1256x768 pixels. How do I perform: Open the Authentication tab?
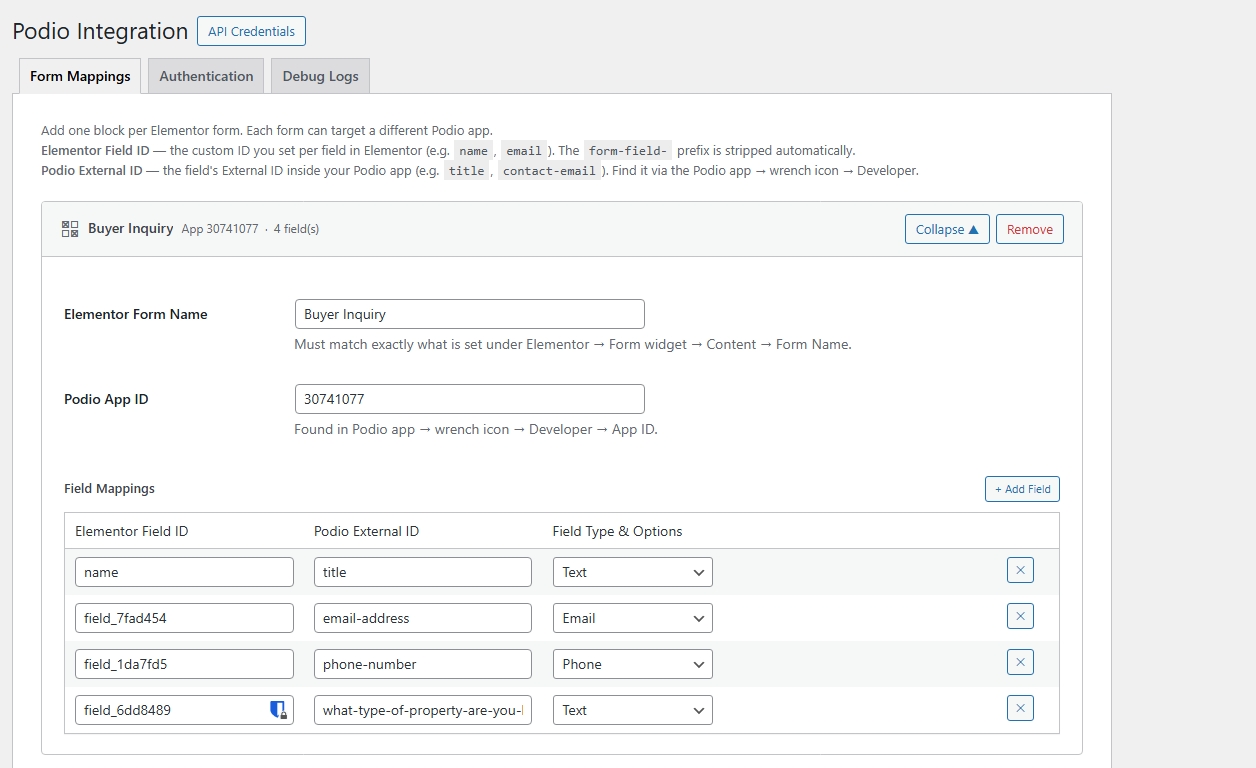[206, 76]
